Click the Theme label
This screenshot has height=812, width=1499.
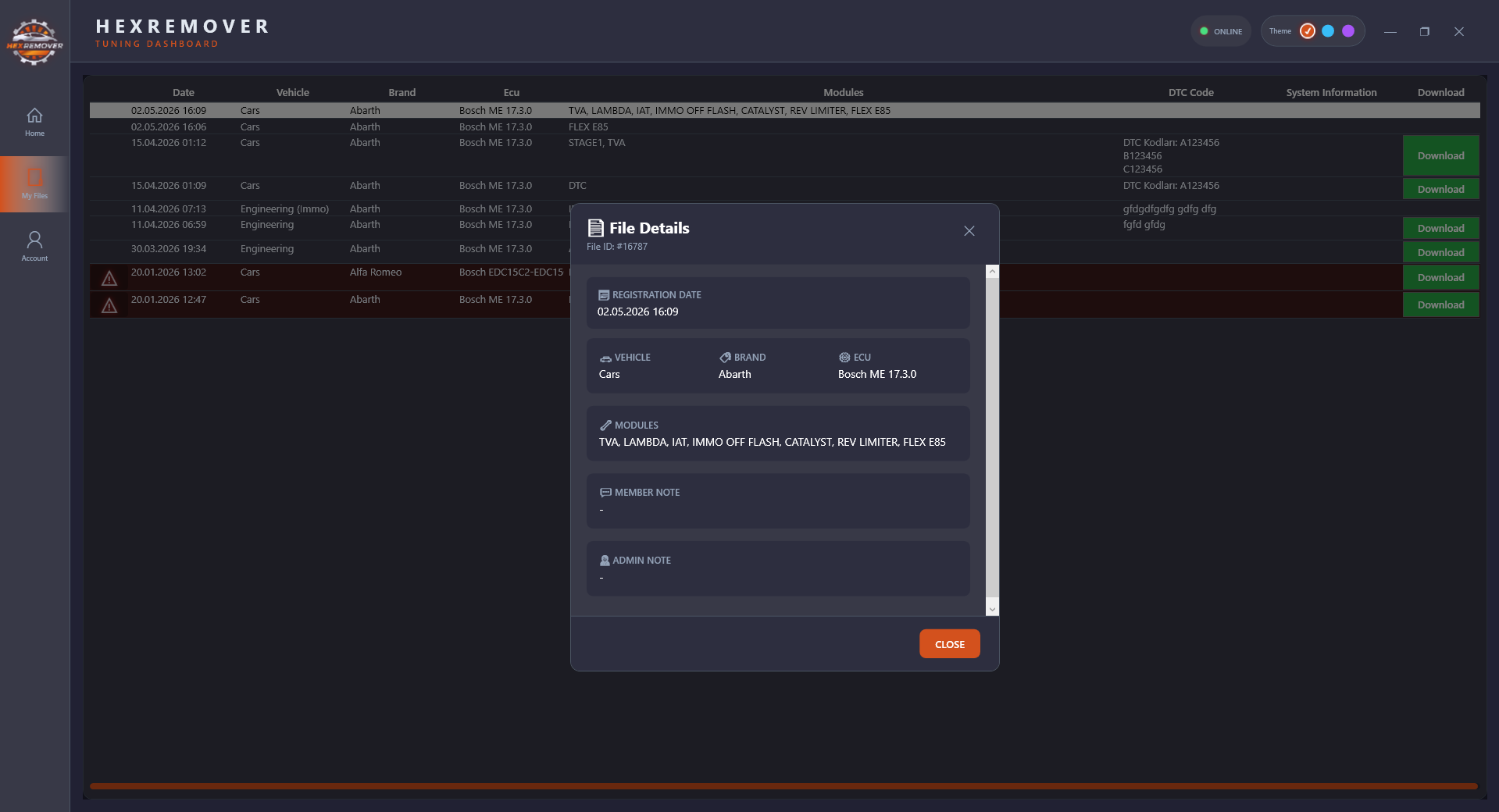(1280, 31)
